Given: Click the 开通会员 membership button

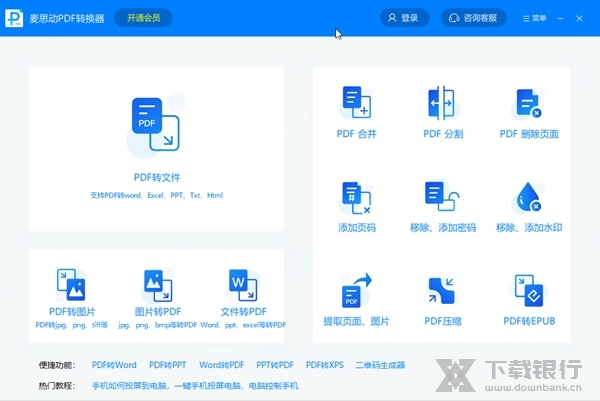Looking at the screenshot, I should [143, 18].
